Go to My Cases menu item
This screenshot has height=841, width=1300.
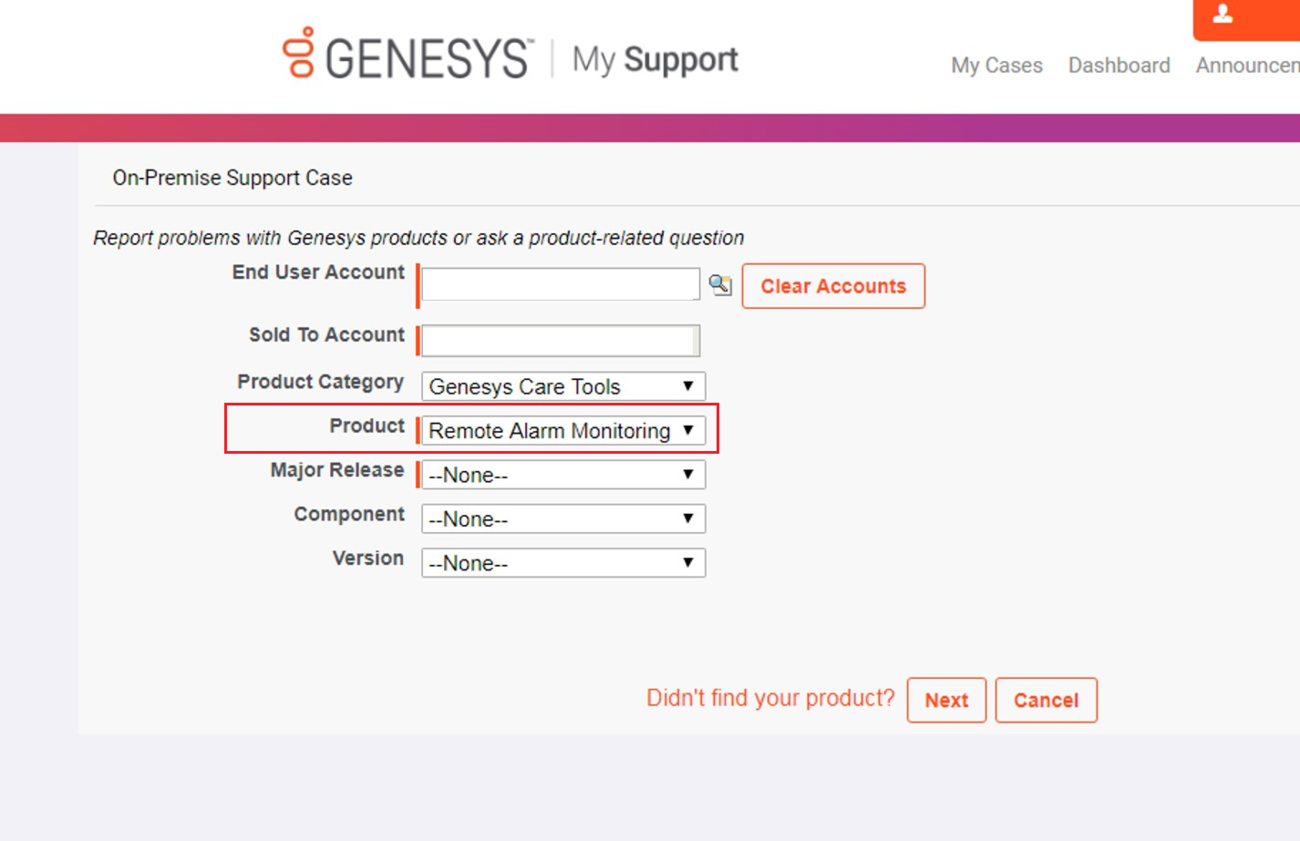pyautogui.click(x=996, y=65)
